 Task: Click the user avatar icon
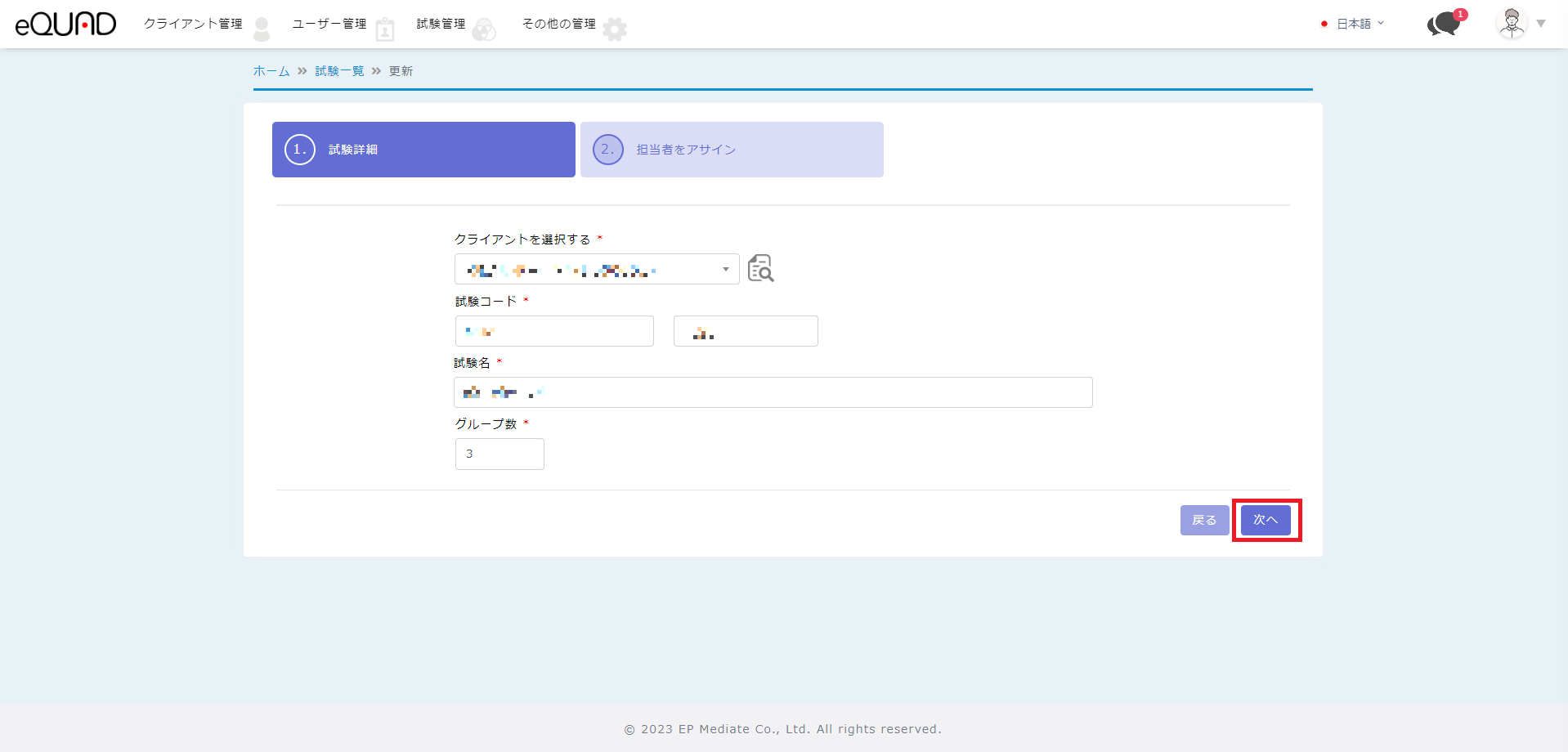[x=1512, y=23]
